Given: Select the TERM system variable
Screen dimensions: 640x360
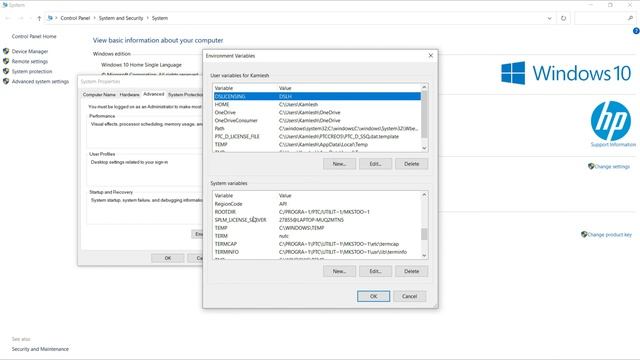Looking at the screenshot, I should tap(317, 236).
